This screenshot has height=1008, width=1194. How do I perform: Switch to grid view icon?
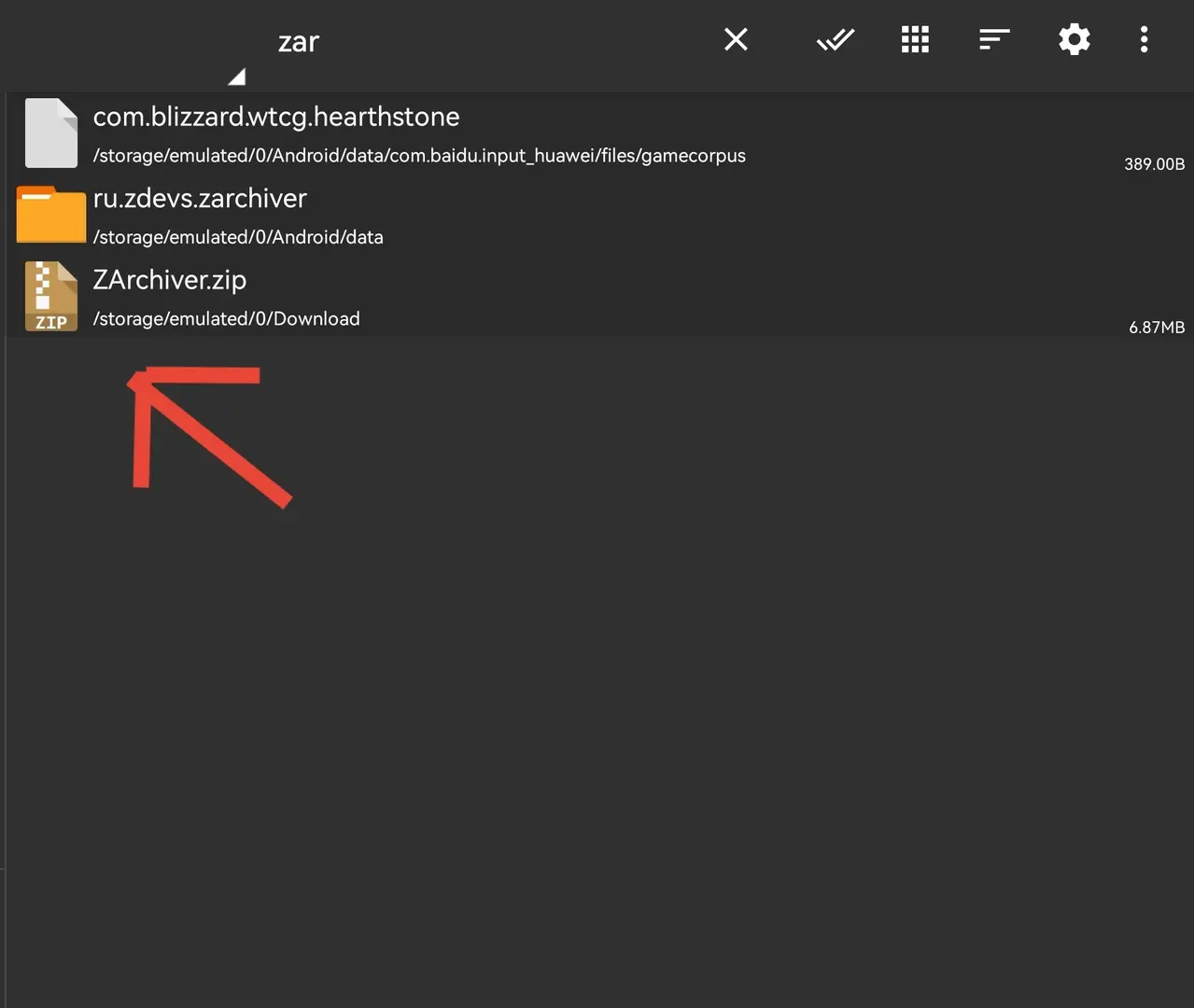[915, 39]
